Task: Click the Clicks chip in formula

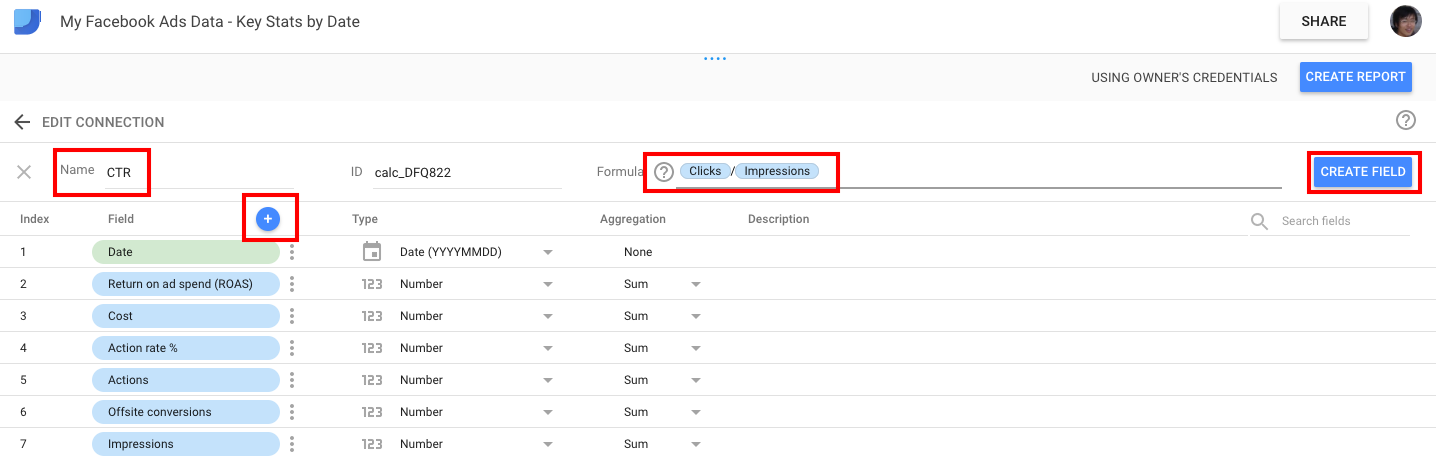Action: [x=705, y=171]
